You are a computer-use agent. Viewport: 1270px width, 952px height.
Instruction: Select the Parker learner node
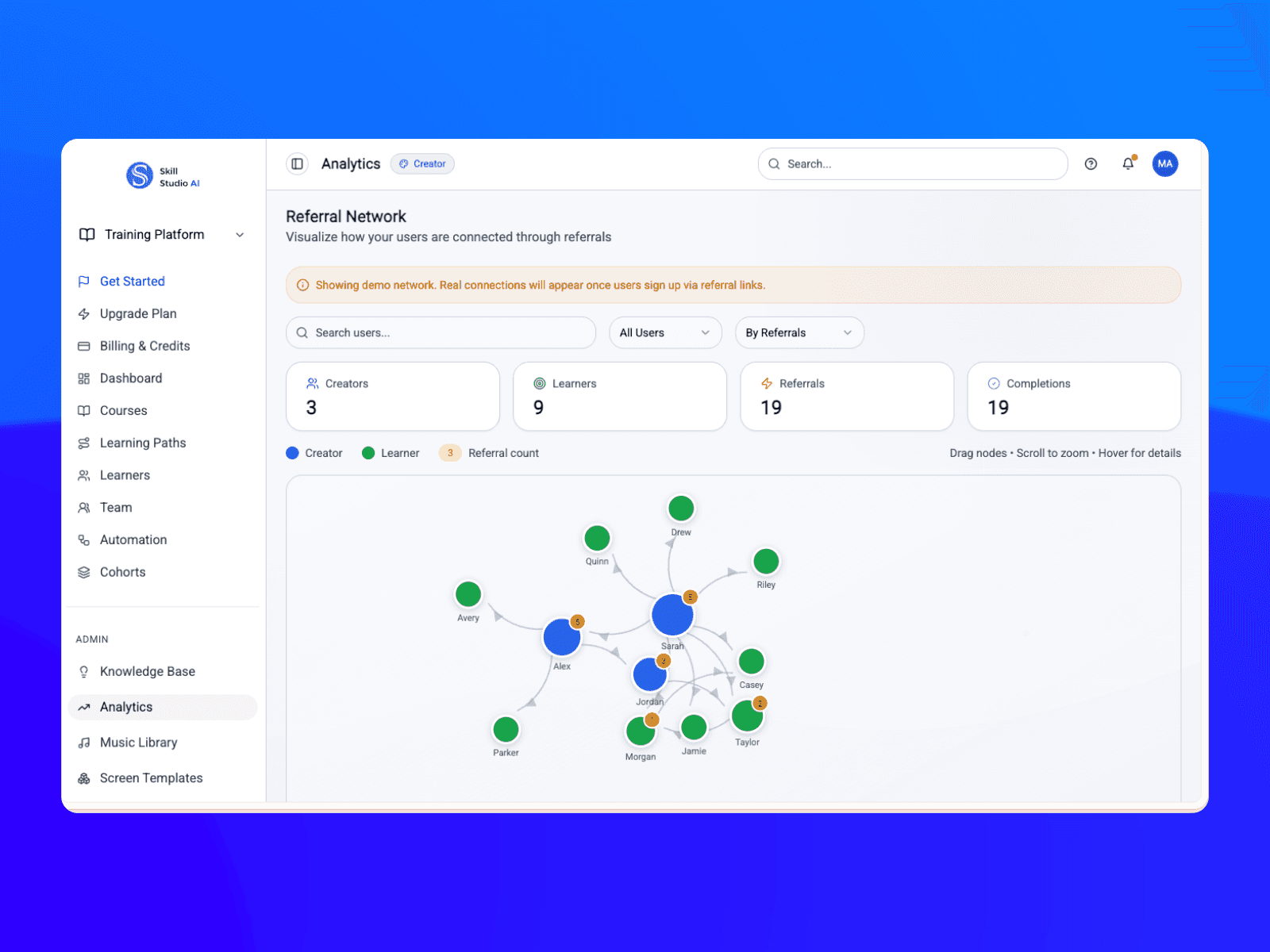pyautogui.click(x=506, y=729)
